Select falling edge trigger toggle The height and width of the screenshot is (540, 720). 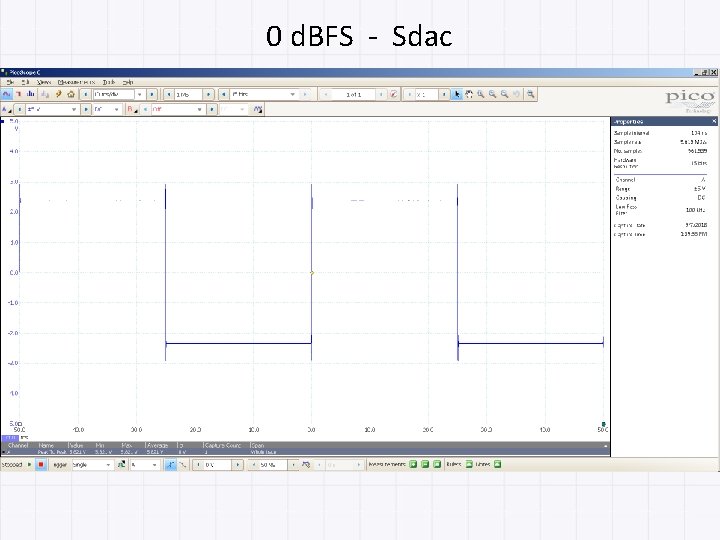(182, 465)
